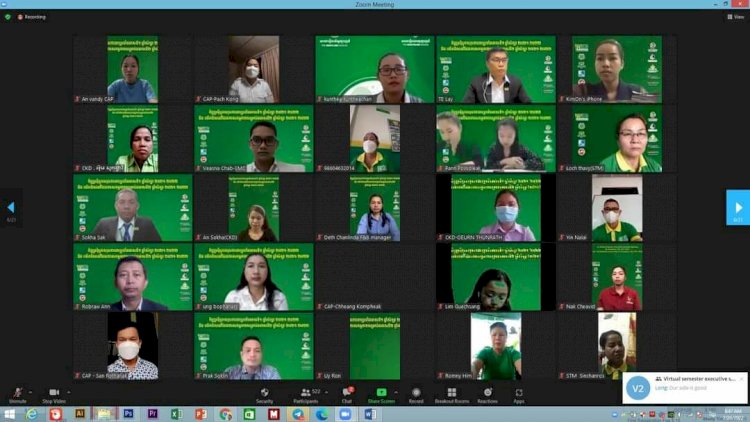Open File Explorer from taskbar
Image resolution: width=750 pixels, height=422 pixels.
point(104,414)
